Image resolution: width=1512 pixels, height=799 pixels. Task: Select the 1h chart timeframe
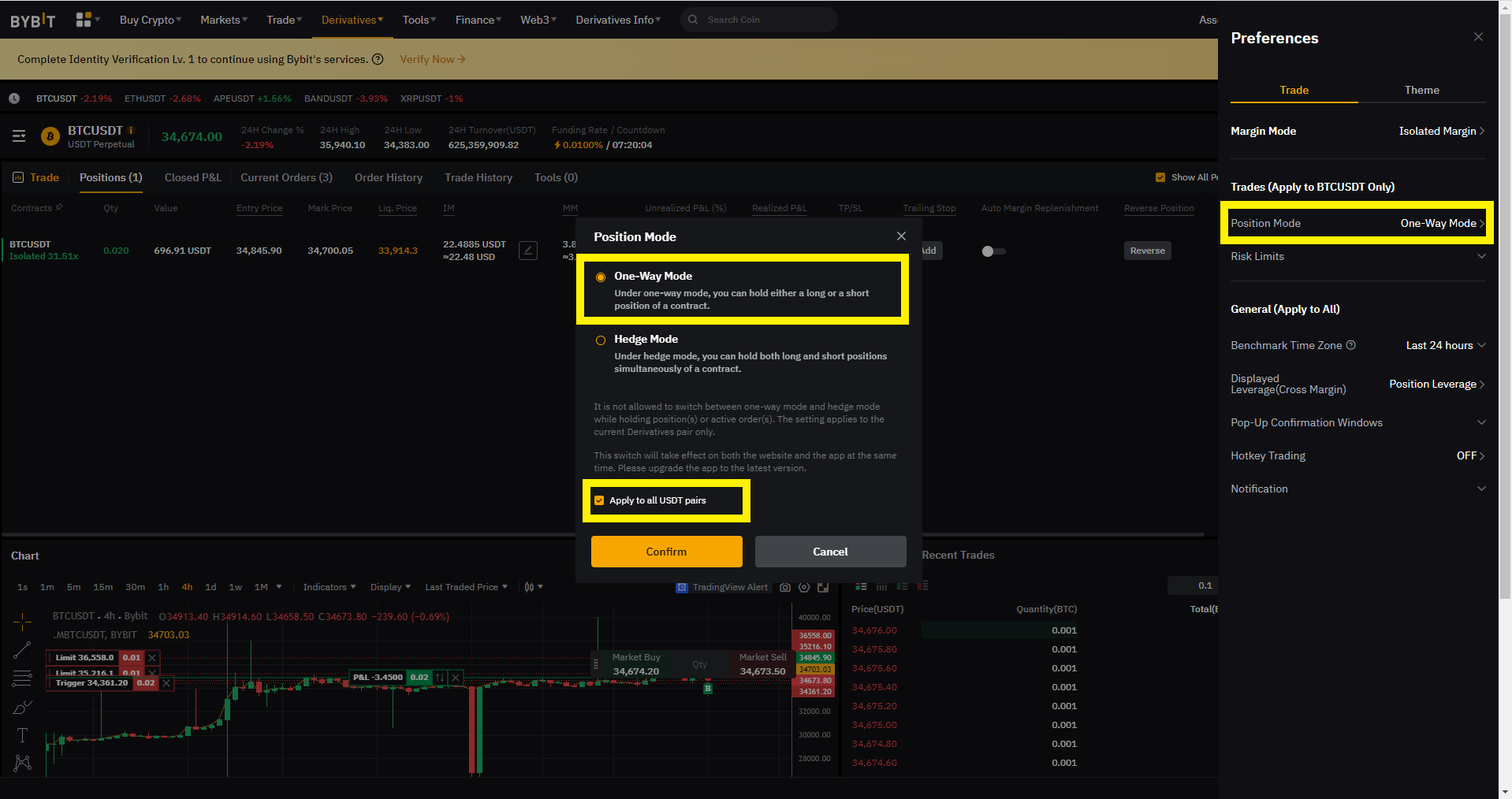coord(163,587)
